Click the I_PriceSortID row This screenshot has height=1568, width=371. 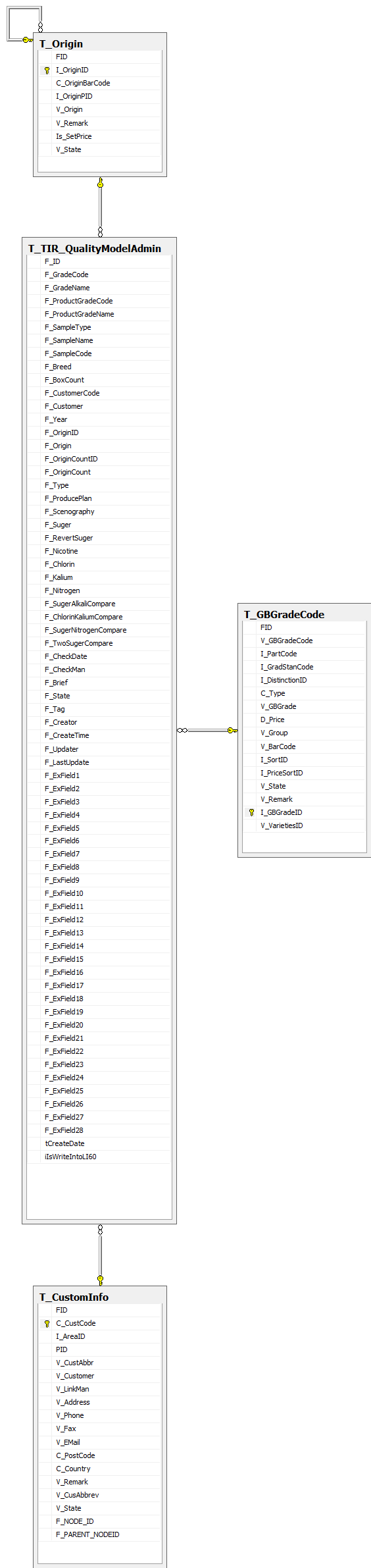[x=304, y=773]
